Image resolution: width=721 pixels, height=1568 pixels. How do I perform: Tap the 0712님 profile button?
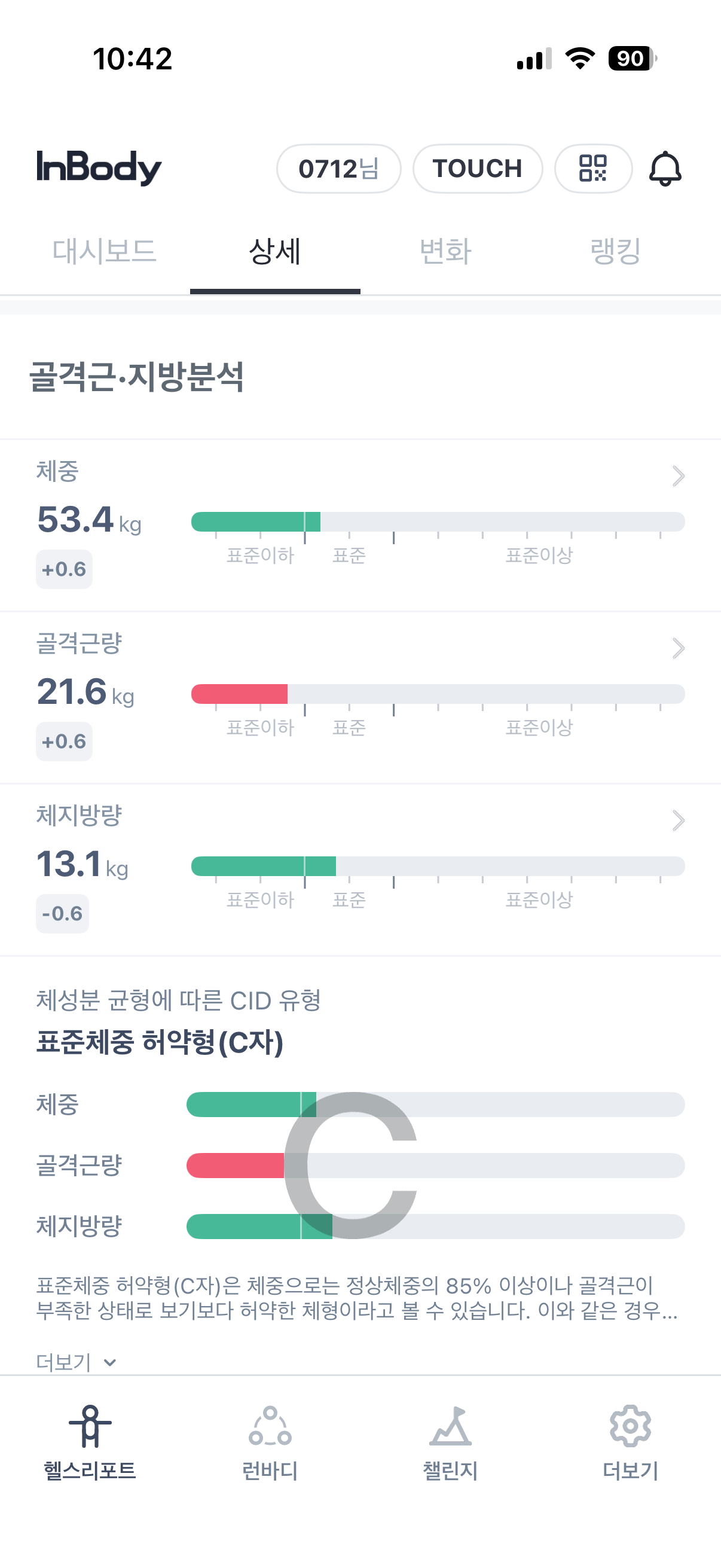(338, 169)
